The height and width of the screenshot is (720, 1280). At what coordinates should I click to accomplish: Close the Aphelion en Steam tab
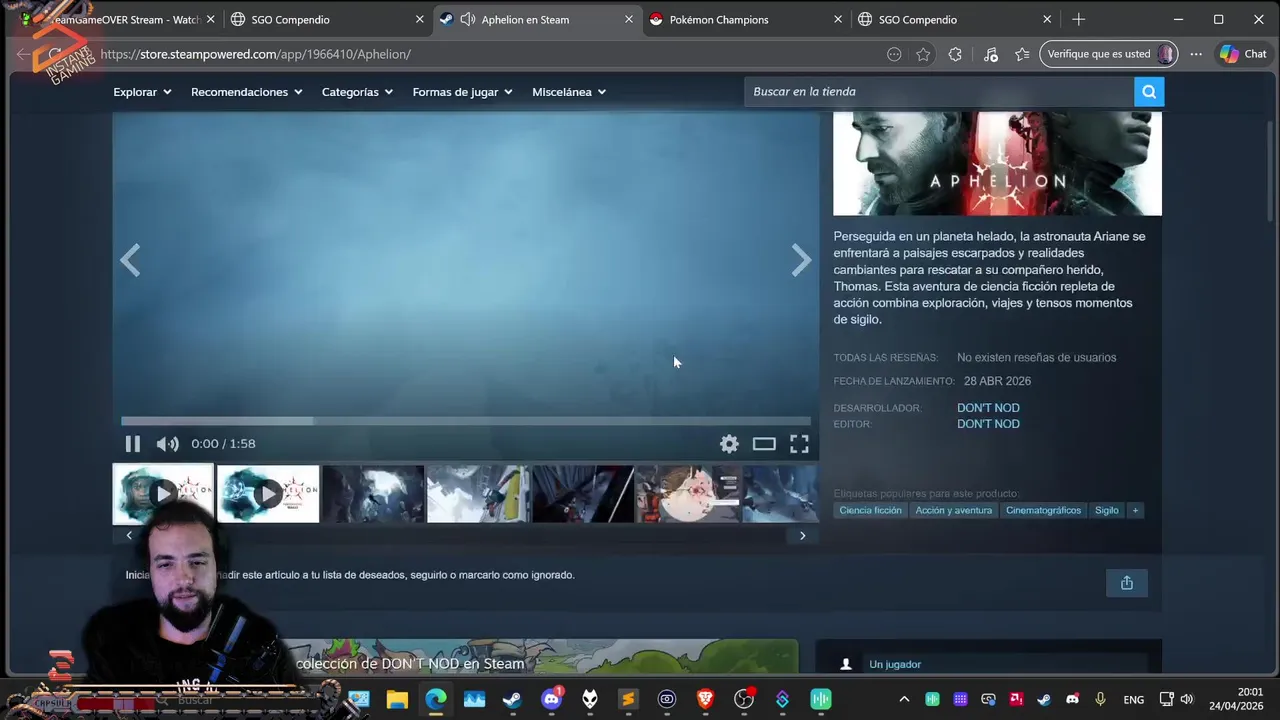629,19
